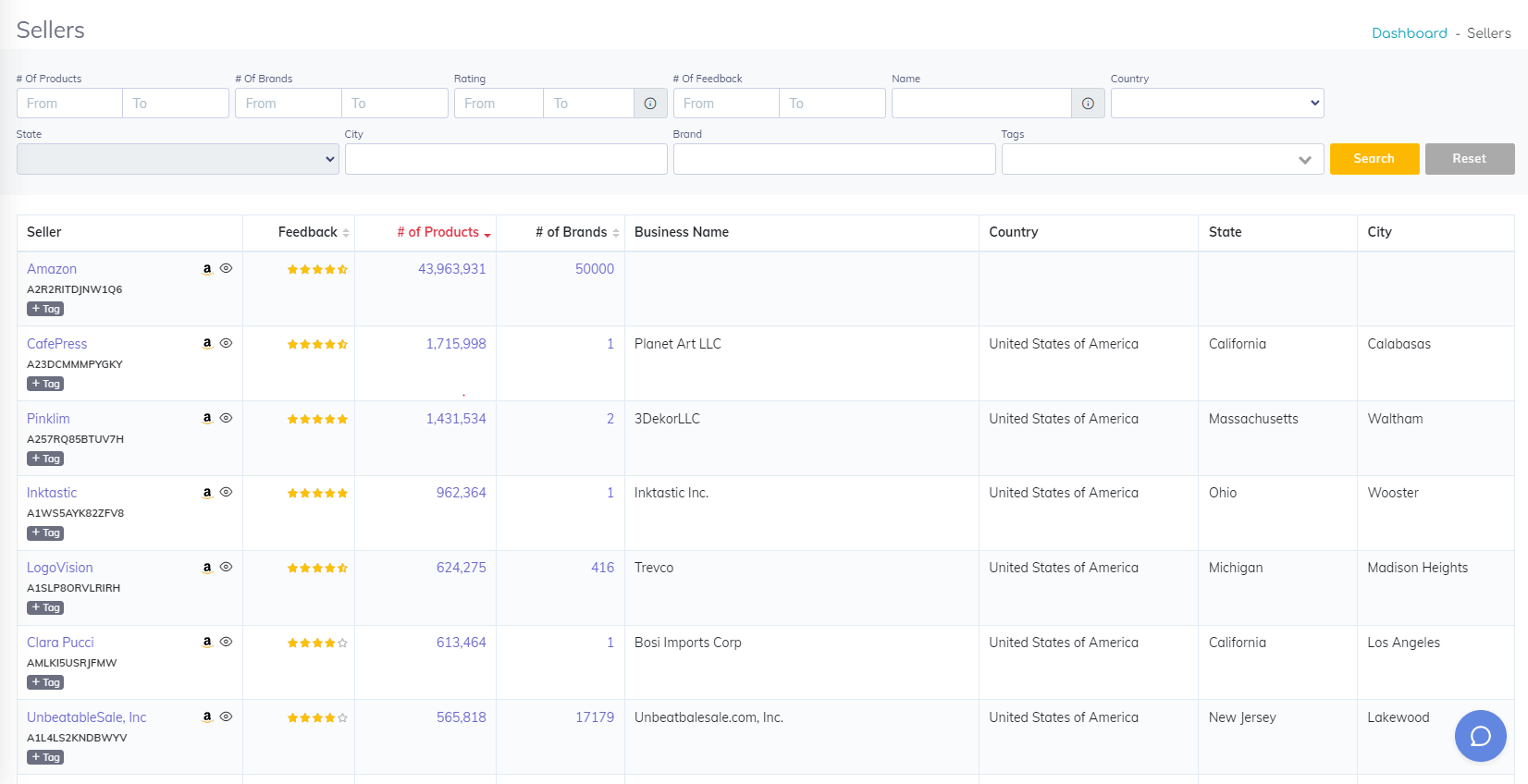
Task: Open Pinklim's 1,431,534 products count
Action: point(456,419)
